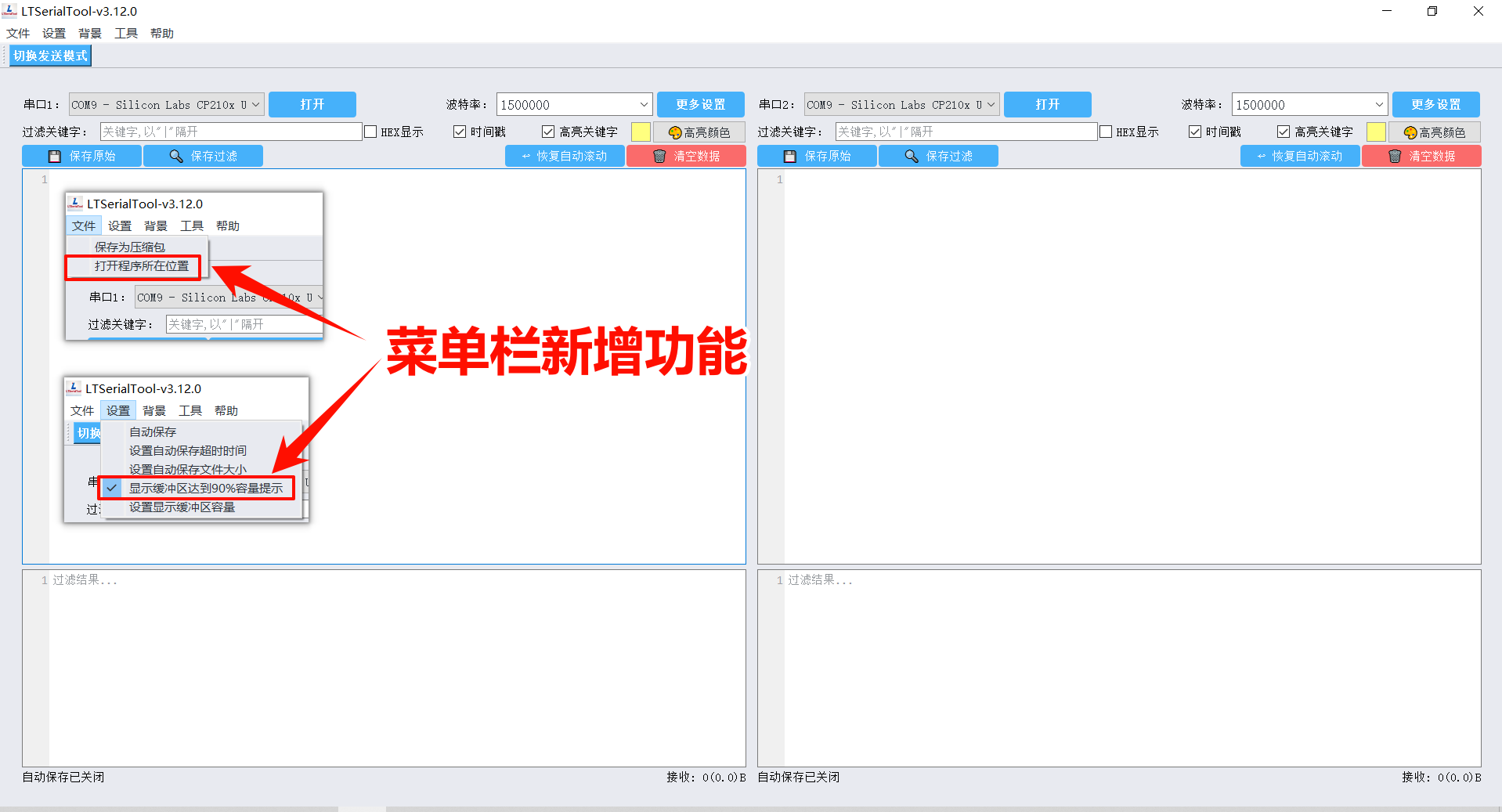Click port 2 清空数据 button

[x=1421, y=156]
